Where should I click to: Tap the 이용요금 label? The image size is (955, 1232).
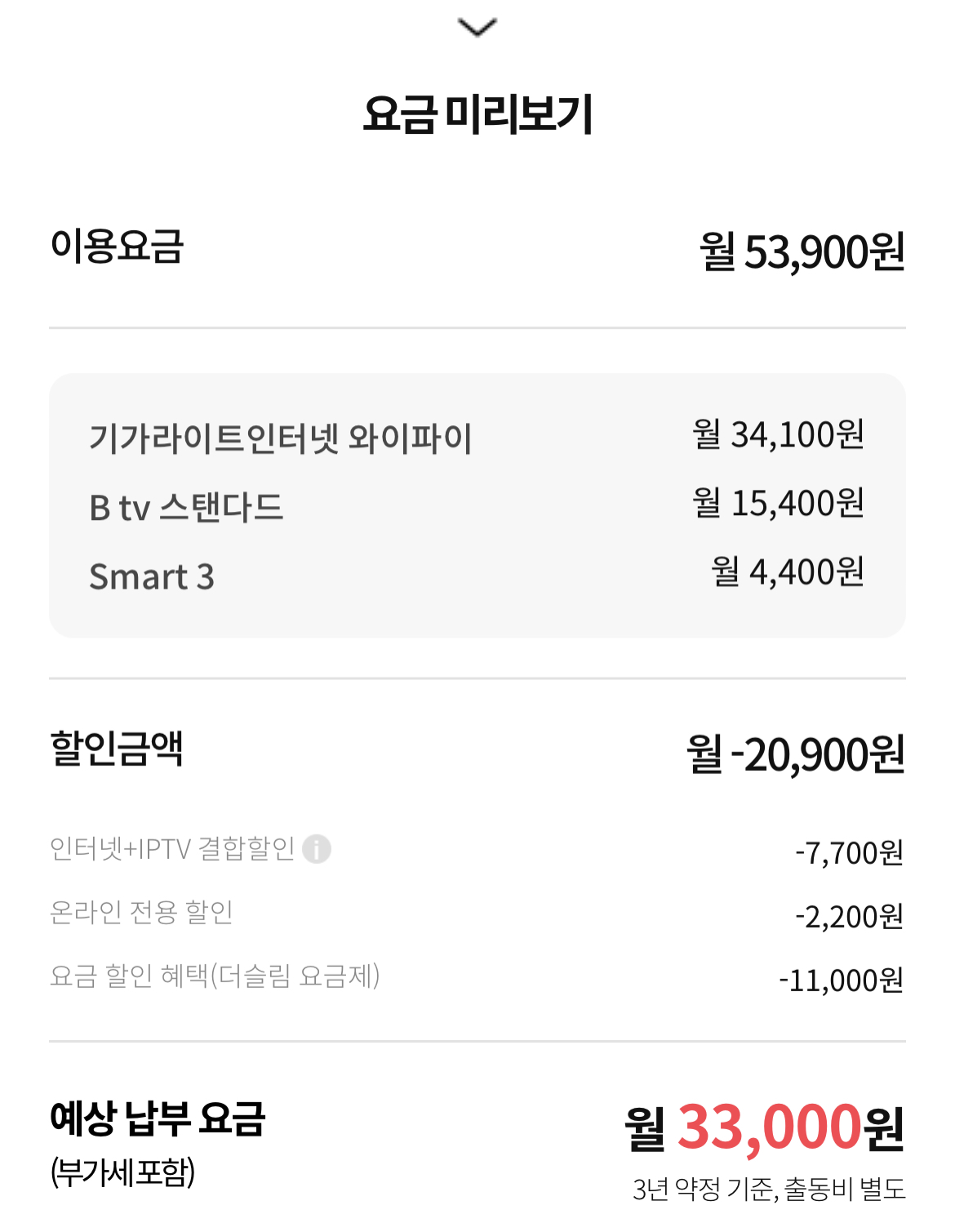[118, 246]
